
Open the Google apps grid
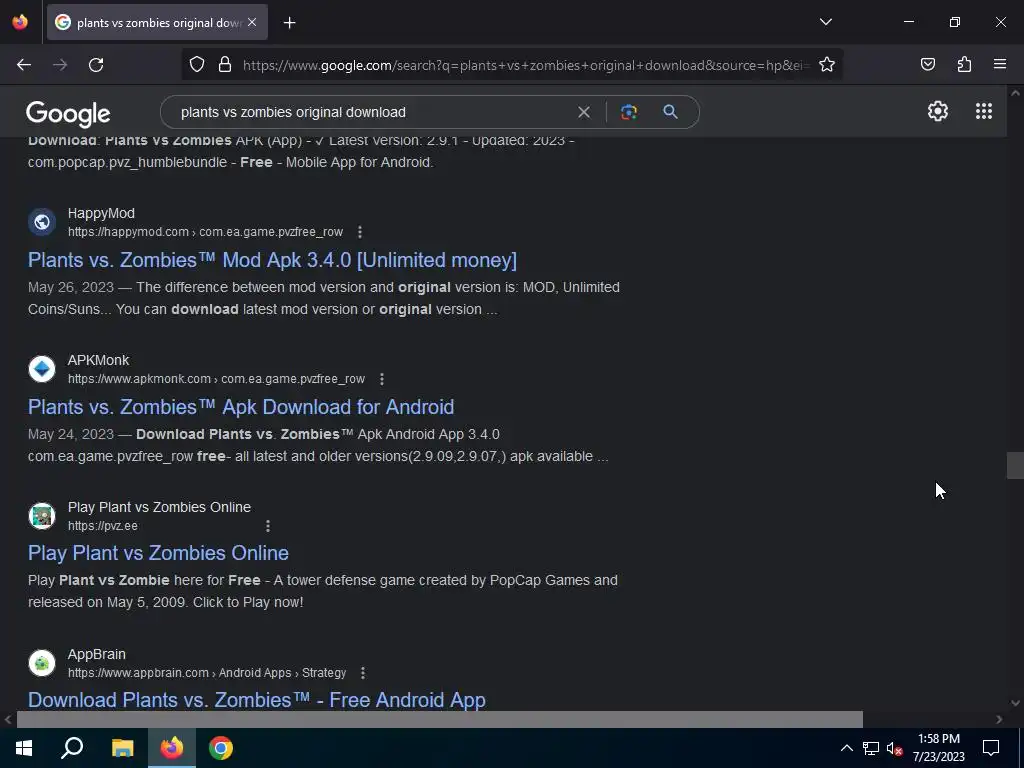[984, 111]
